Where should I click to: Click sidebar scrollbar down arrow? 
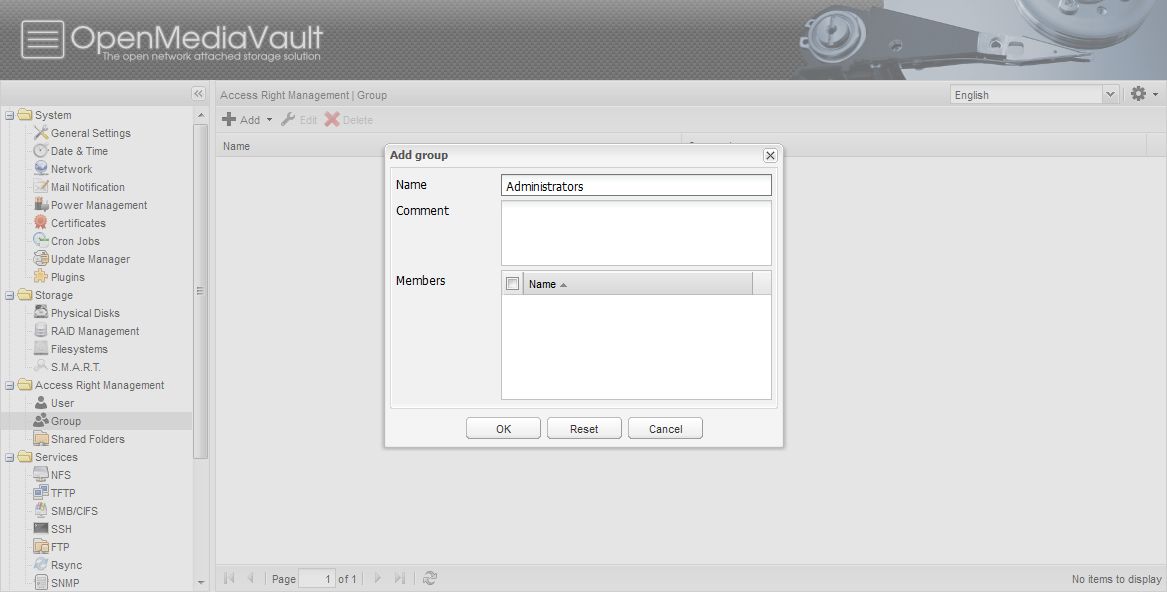(200, 582)
